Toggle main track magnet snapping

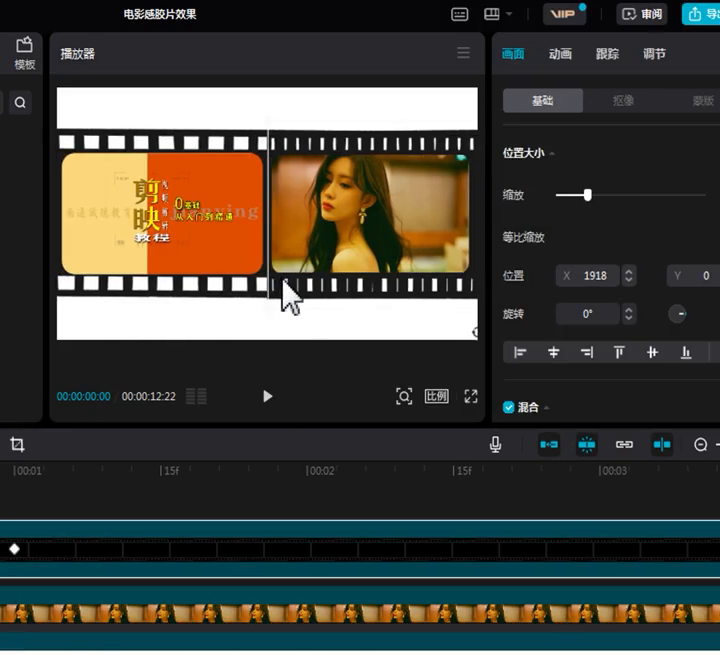click(x=549, y=445)
